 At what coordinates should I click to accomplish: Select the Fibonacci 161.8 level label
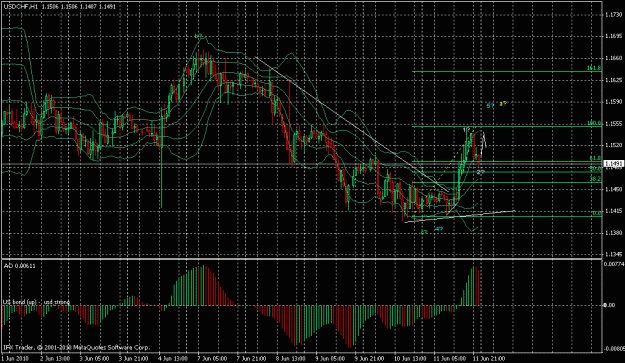click(x=594, y=68)
